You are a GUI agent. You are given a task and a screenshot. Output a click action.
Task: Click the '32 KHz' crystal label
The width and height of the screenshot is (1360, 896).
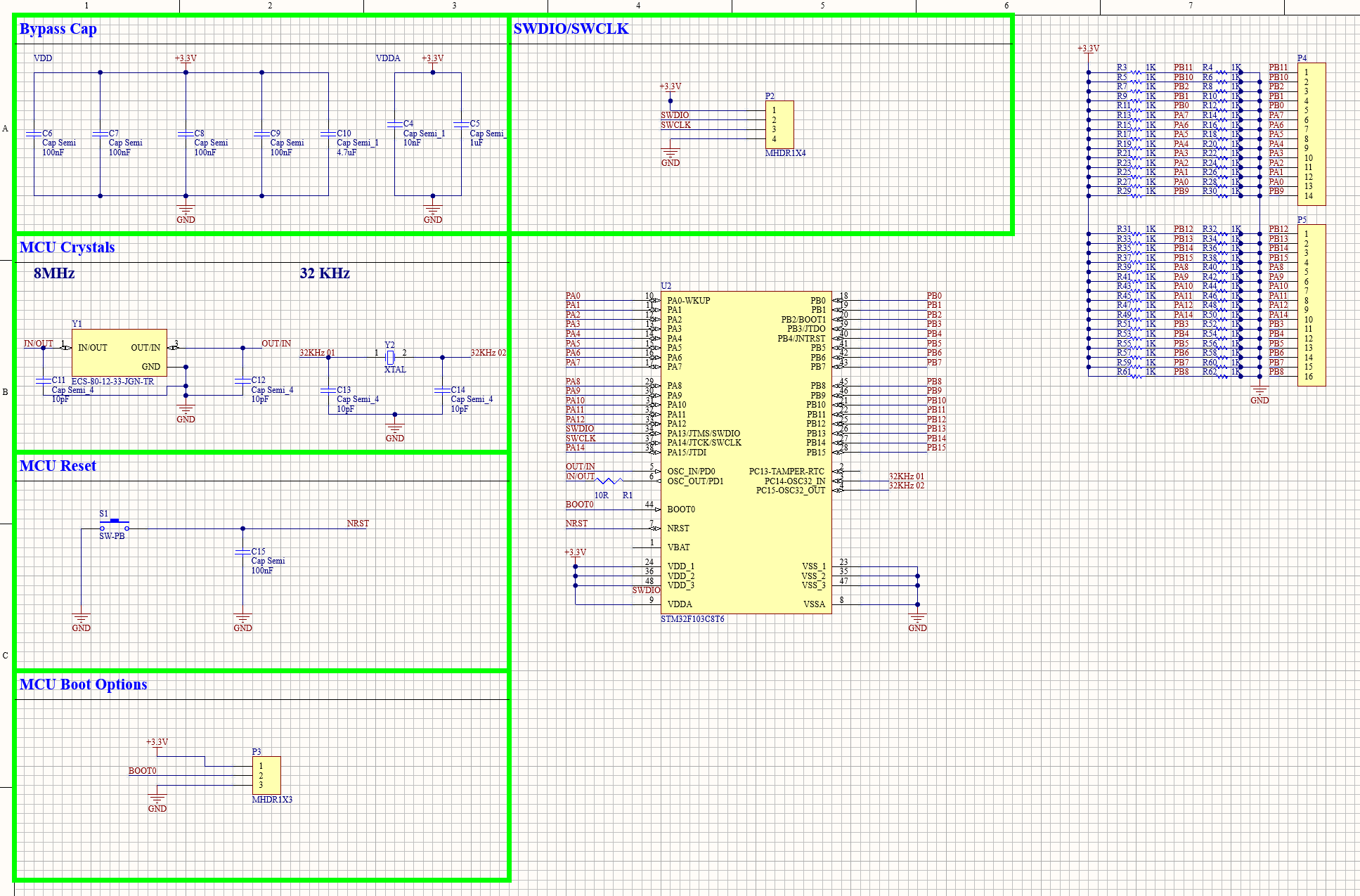coord(325,273)
